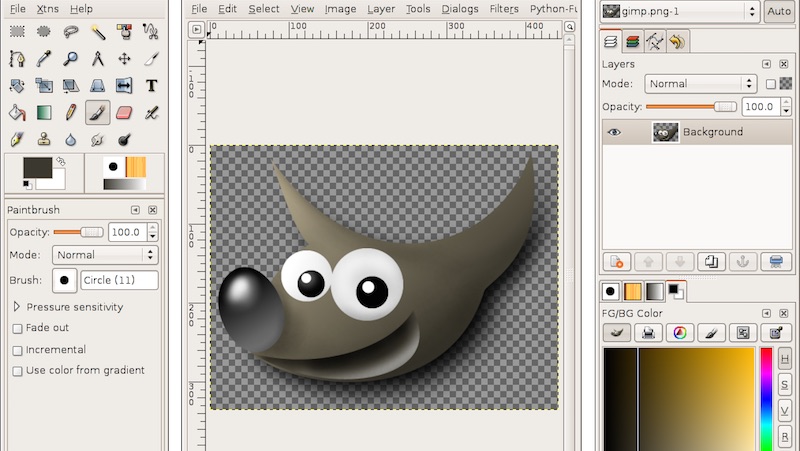Select the Zoom magnifier tool
This screenshot has width=800, height=451.
click(71, 59)
